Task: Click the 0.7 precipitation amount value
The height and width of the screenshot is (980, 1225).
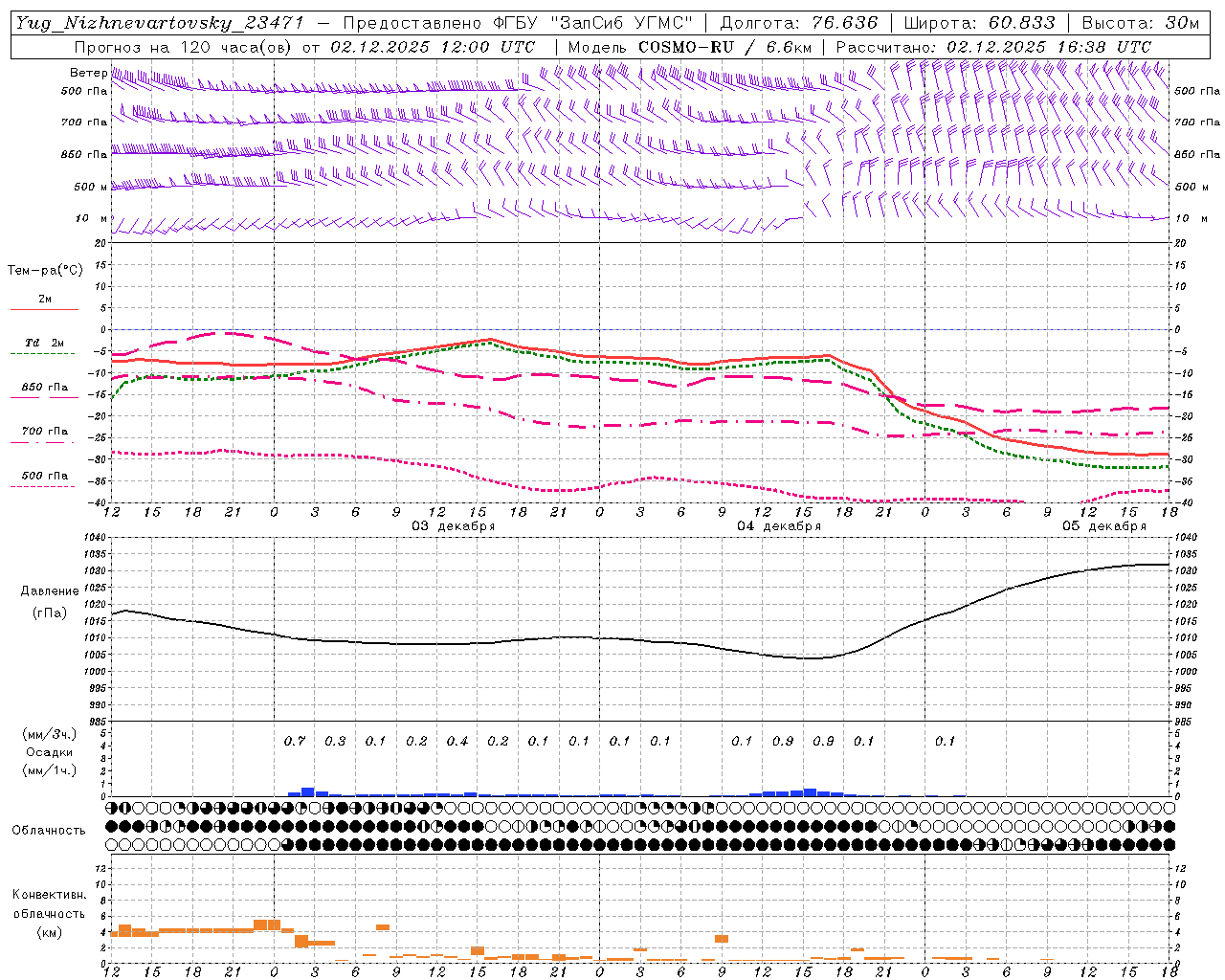Action: 295,741
